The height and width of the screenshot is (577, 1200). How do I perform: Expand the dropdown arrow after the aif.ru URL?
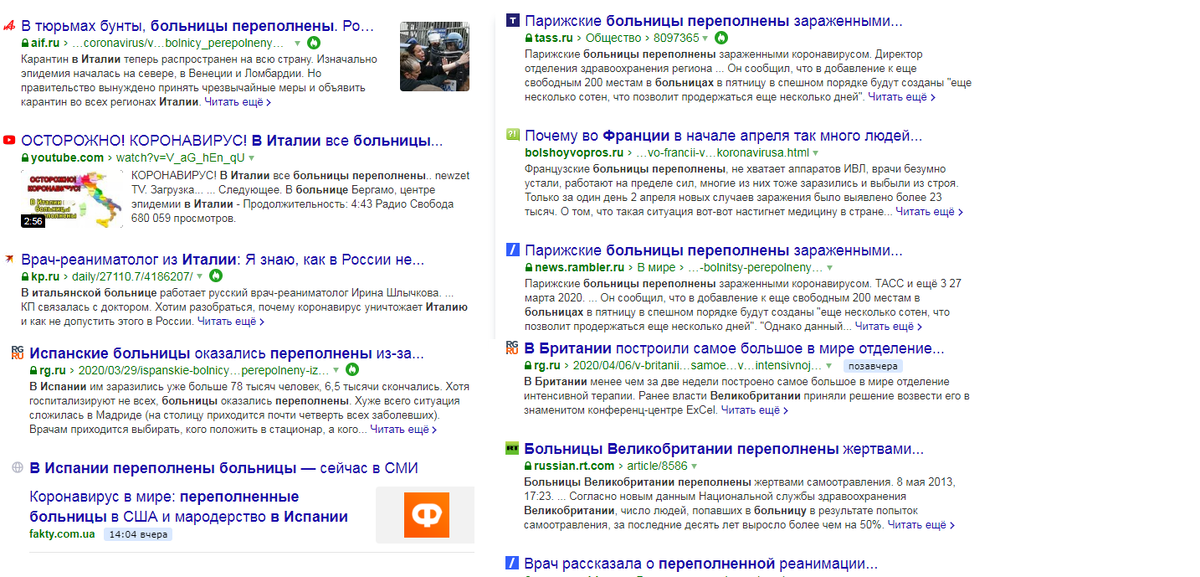click(x=297, y=44)
